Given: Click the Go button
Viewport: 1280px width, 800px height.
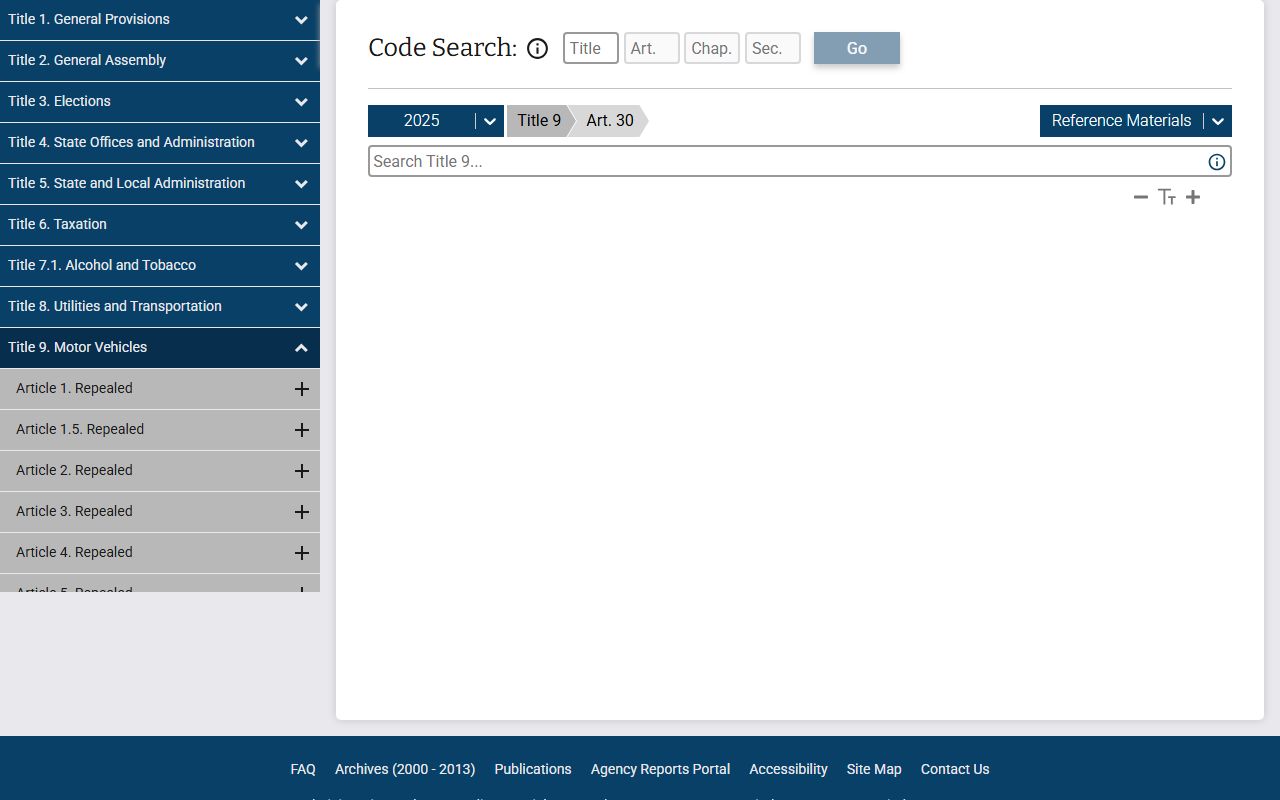Looking at the screenshot, I should 857,48.
